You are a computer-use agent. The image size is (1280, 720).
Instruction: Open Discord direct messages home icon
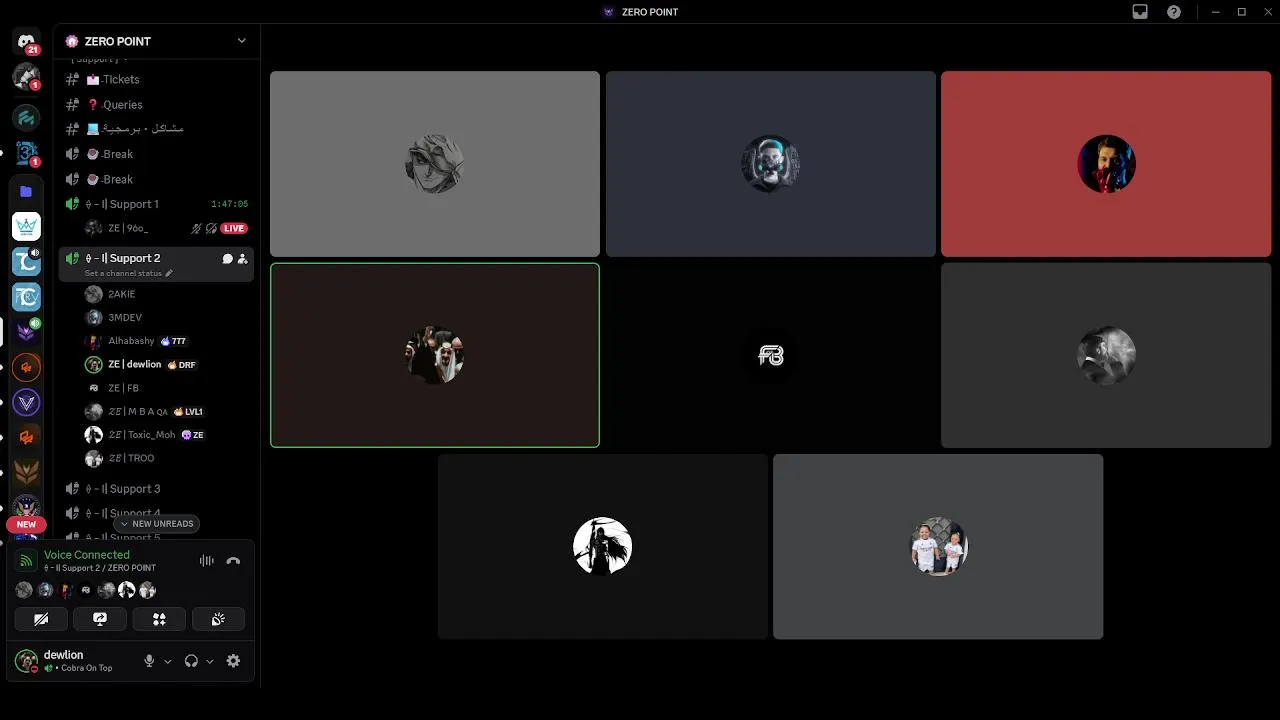(x=26, y=42)
